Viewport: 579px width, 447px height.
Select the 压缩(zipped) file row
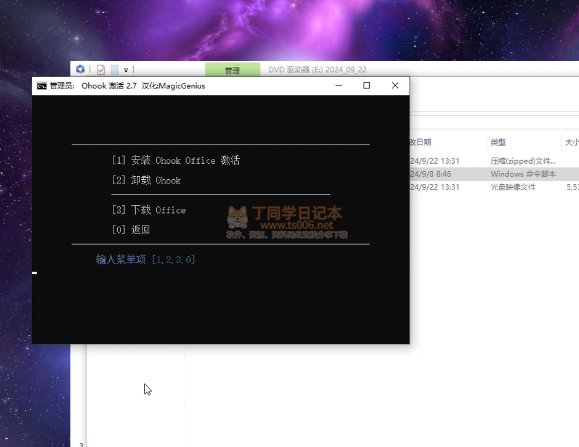pos(494,161)
